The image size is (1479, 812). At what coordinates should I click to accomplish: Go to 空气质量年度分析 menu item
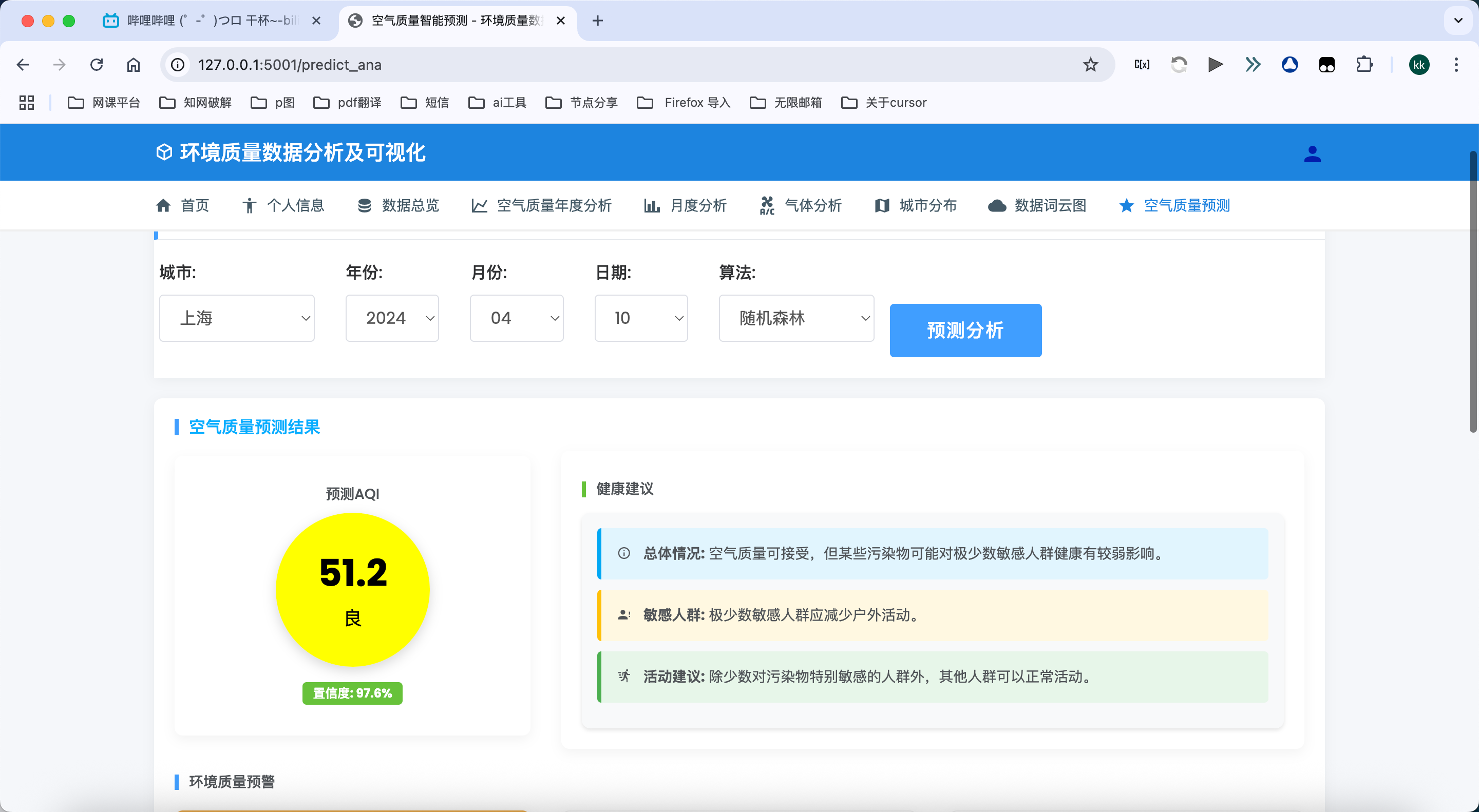tap(554, 205)
